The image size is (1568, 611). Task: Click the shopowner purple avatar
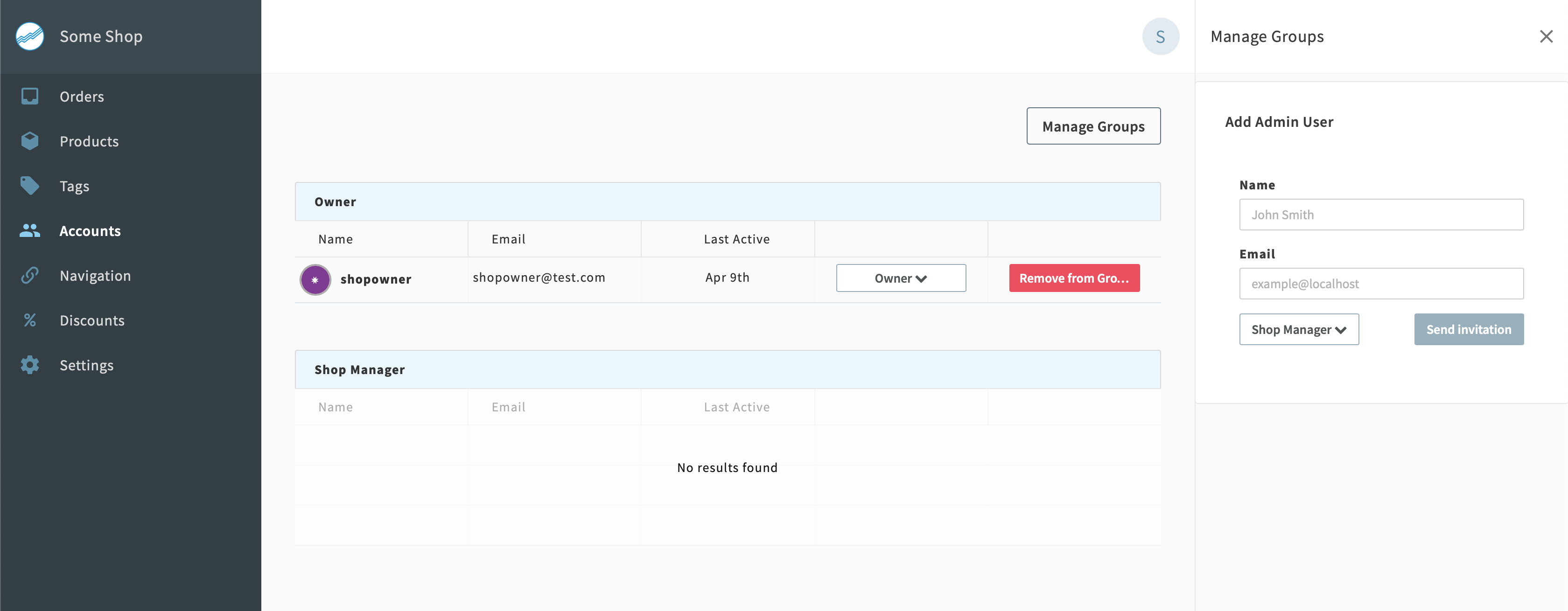pos(315,280)
